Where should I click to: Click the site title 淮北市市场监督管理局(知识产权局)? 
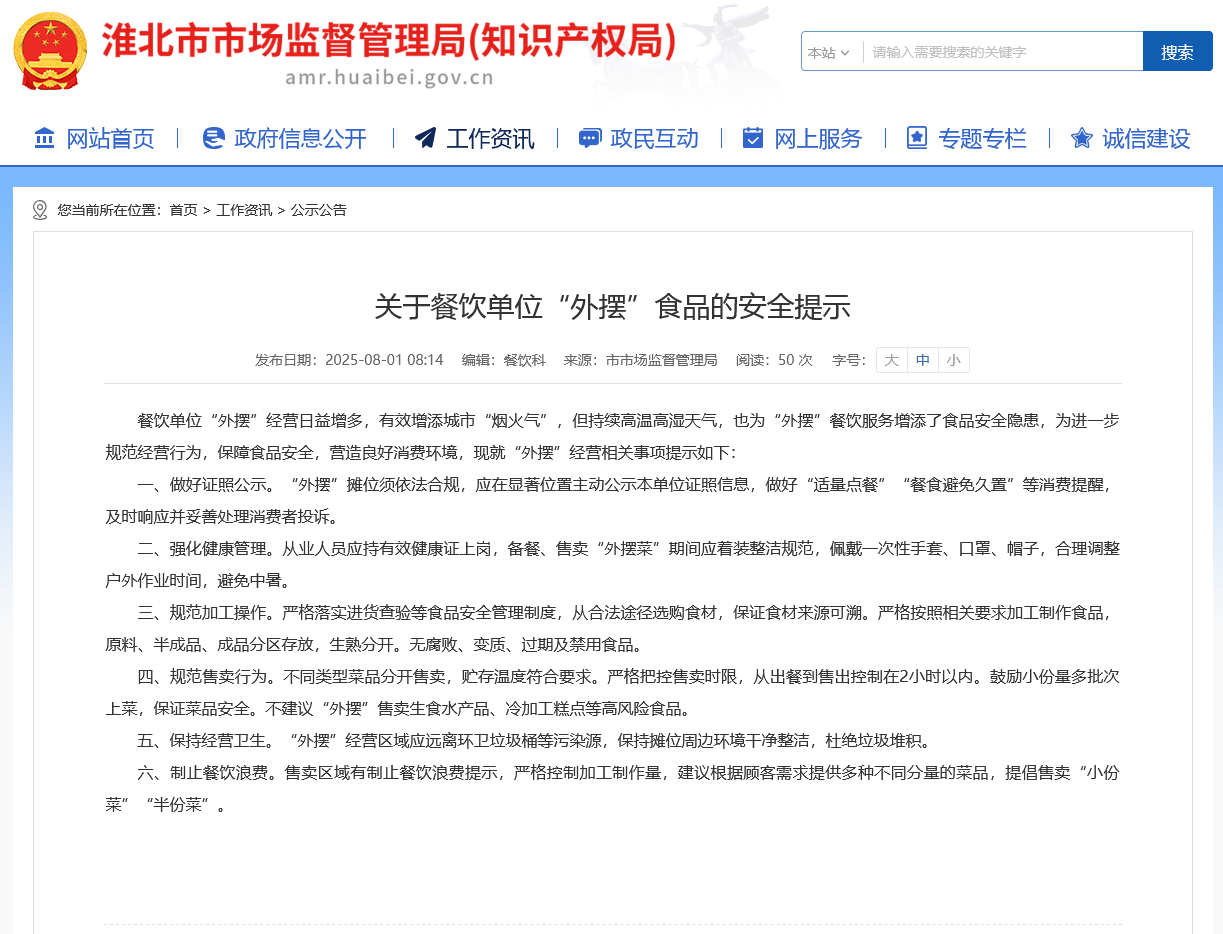[389, 40]
